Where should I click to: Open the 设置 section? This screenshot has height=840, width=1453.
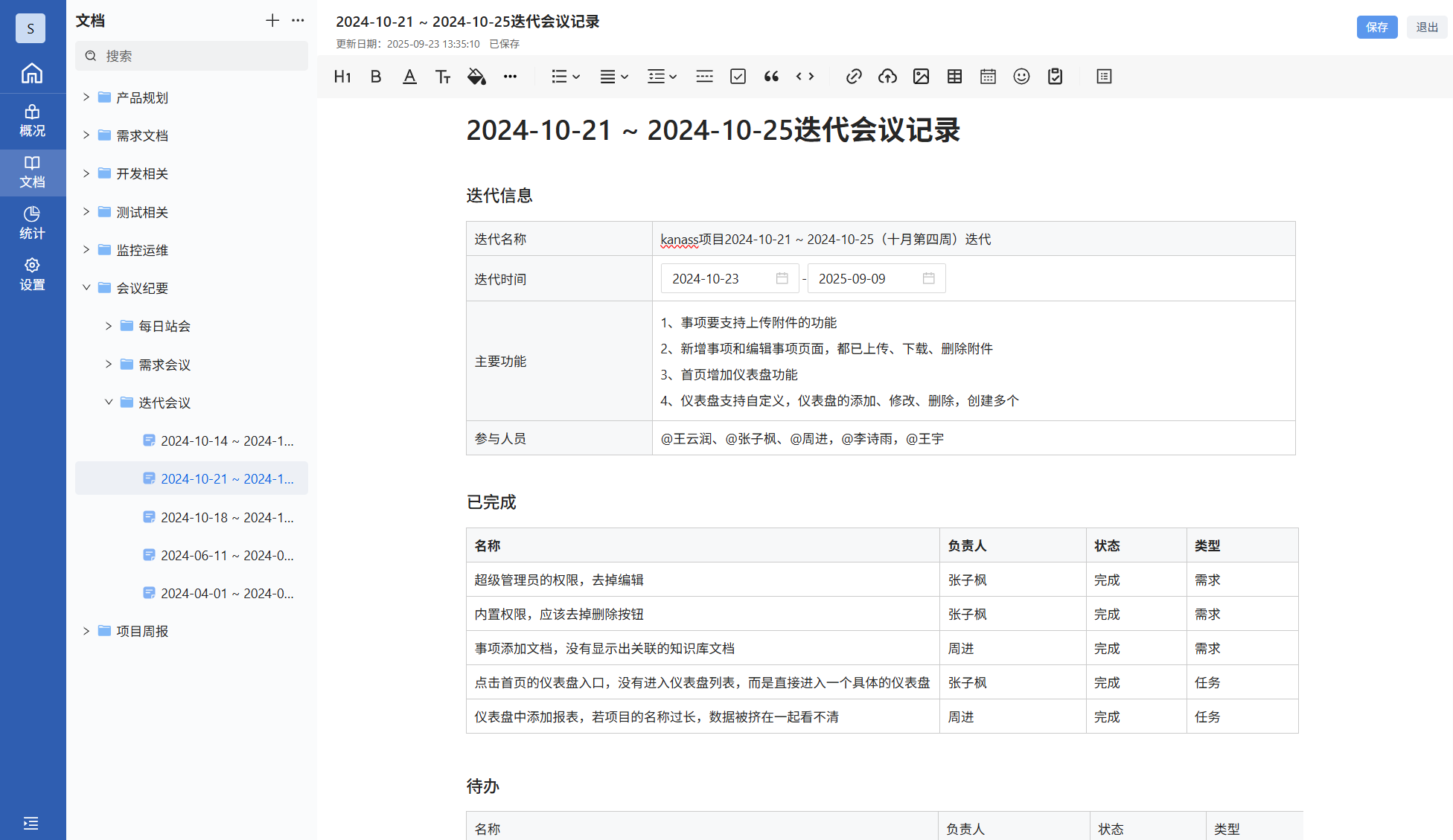click(32, 274)
